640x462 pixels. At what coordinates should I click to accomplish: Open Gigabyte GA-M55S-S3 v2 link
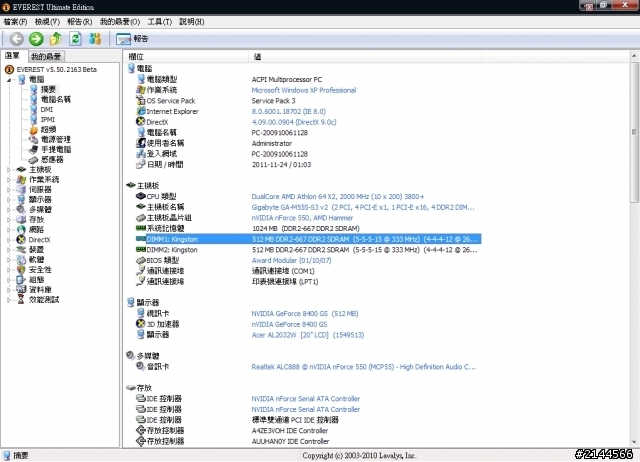click(x=363, y=207)
